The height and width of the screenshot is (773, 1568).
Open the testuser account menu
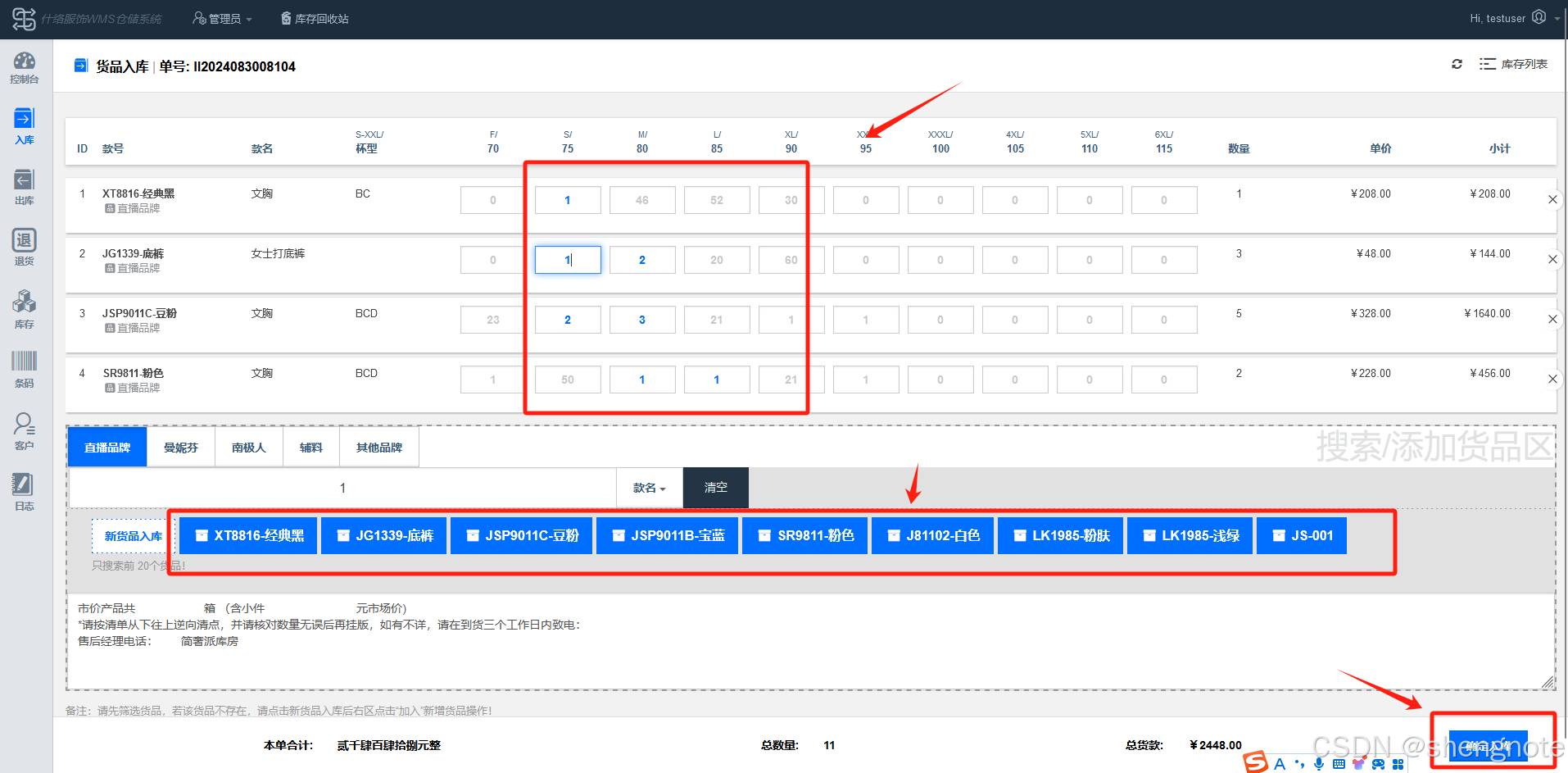coord(1507,18)
